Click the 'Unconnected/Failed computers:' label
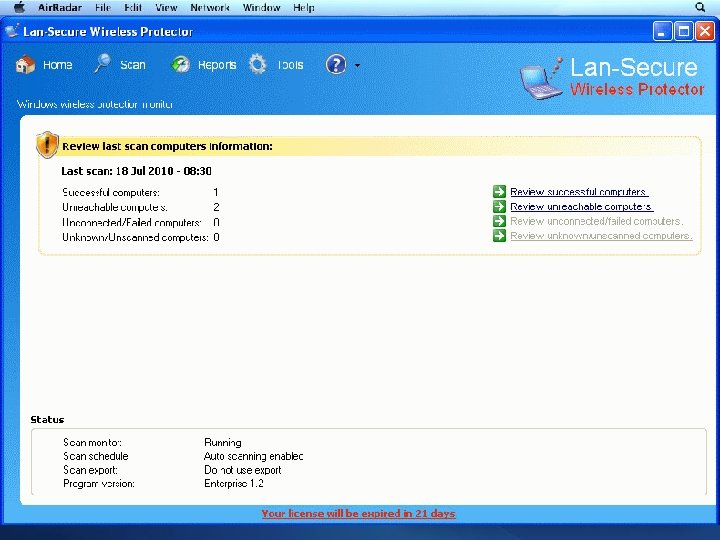This screenshot has height=540, width=720. [131, 223]
